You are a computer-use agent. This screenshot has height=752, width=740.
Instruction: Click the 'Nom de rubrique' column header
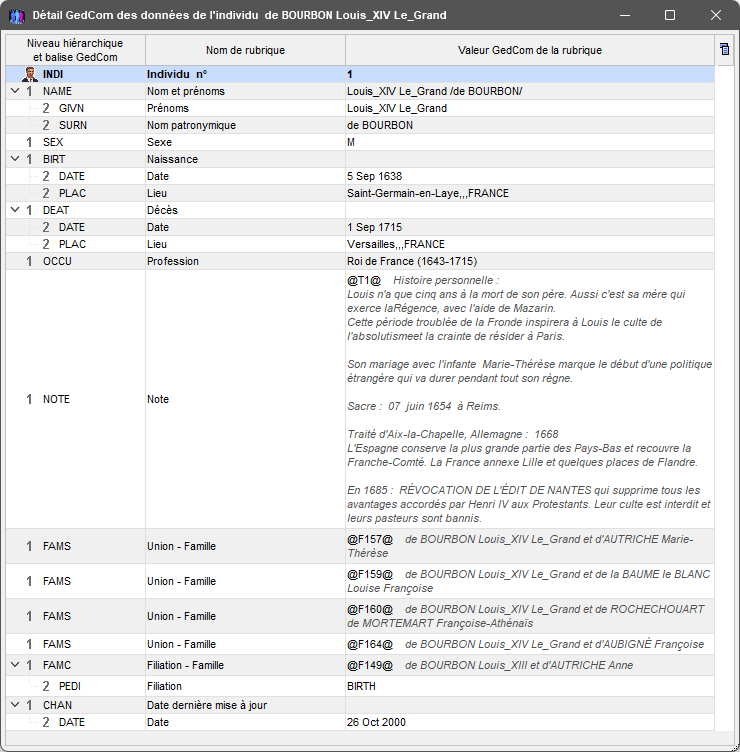coord(245,50)
